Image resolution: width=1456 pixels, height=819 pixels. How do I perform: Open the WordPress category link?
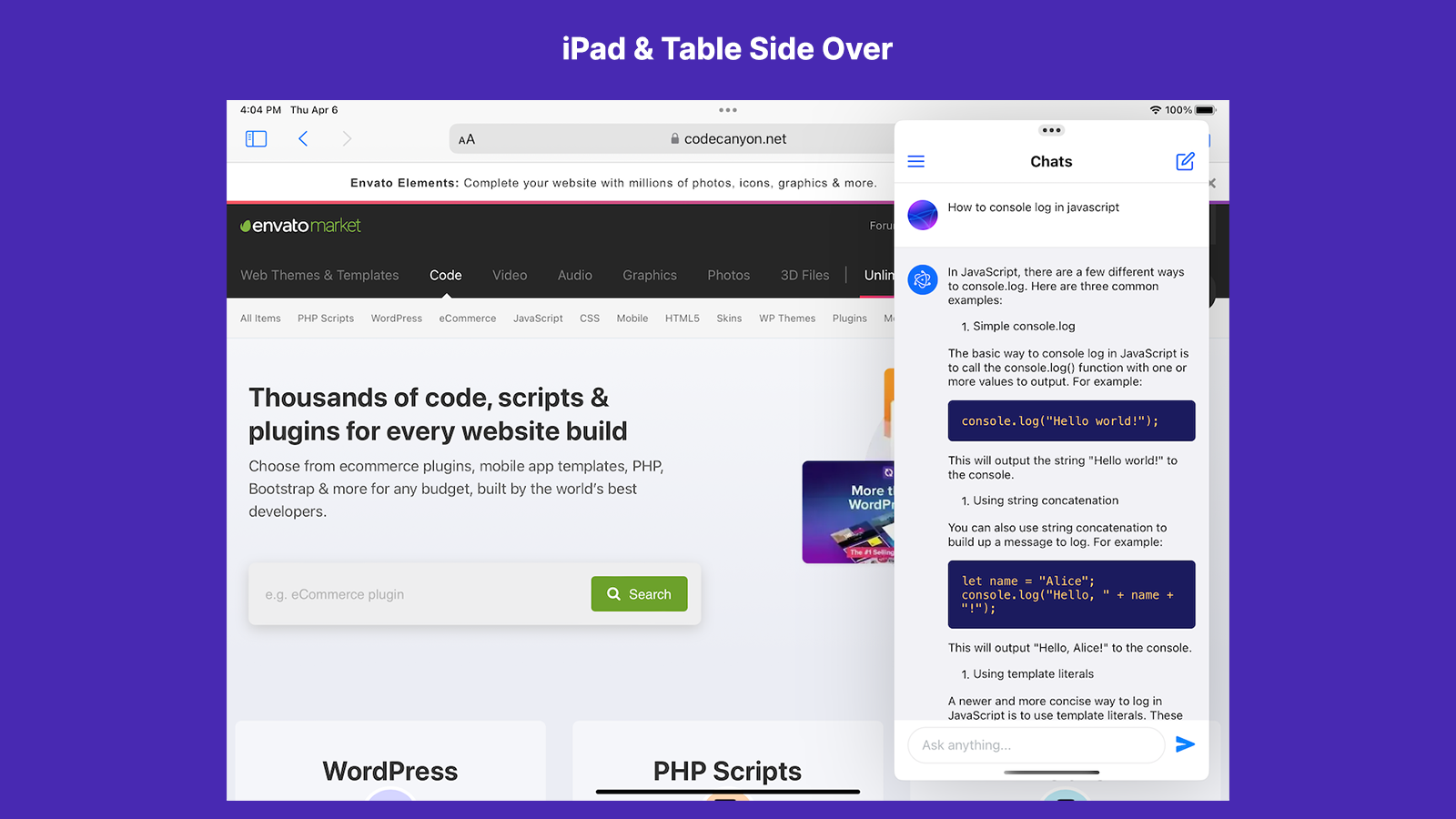tap(397, 318)
